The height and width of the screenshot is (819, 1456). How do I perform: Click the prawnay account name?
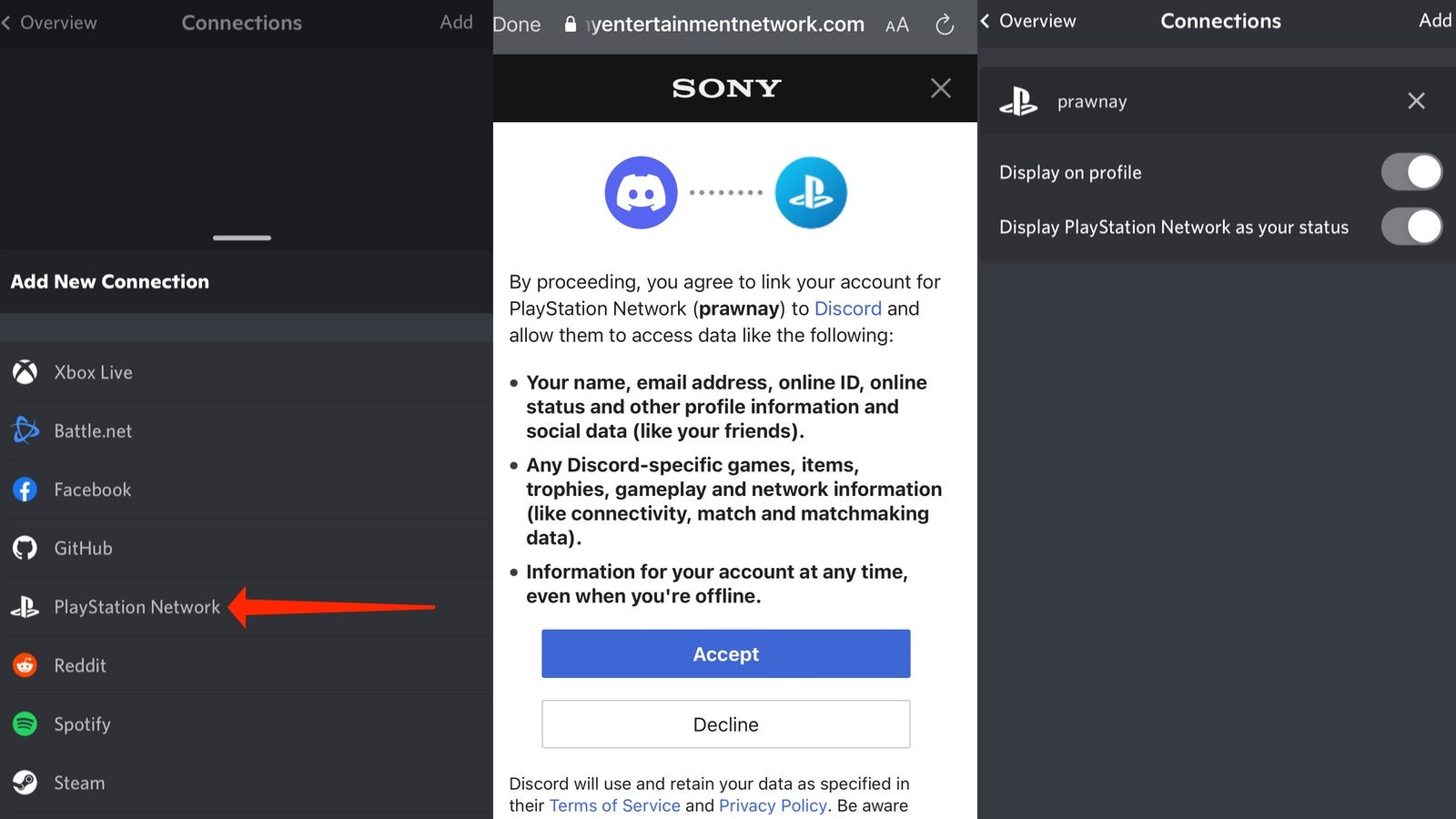pyautogui.click(x=1092, y=102)
